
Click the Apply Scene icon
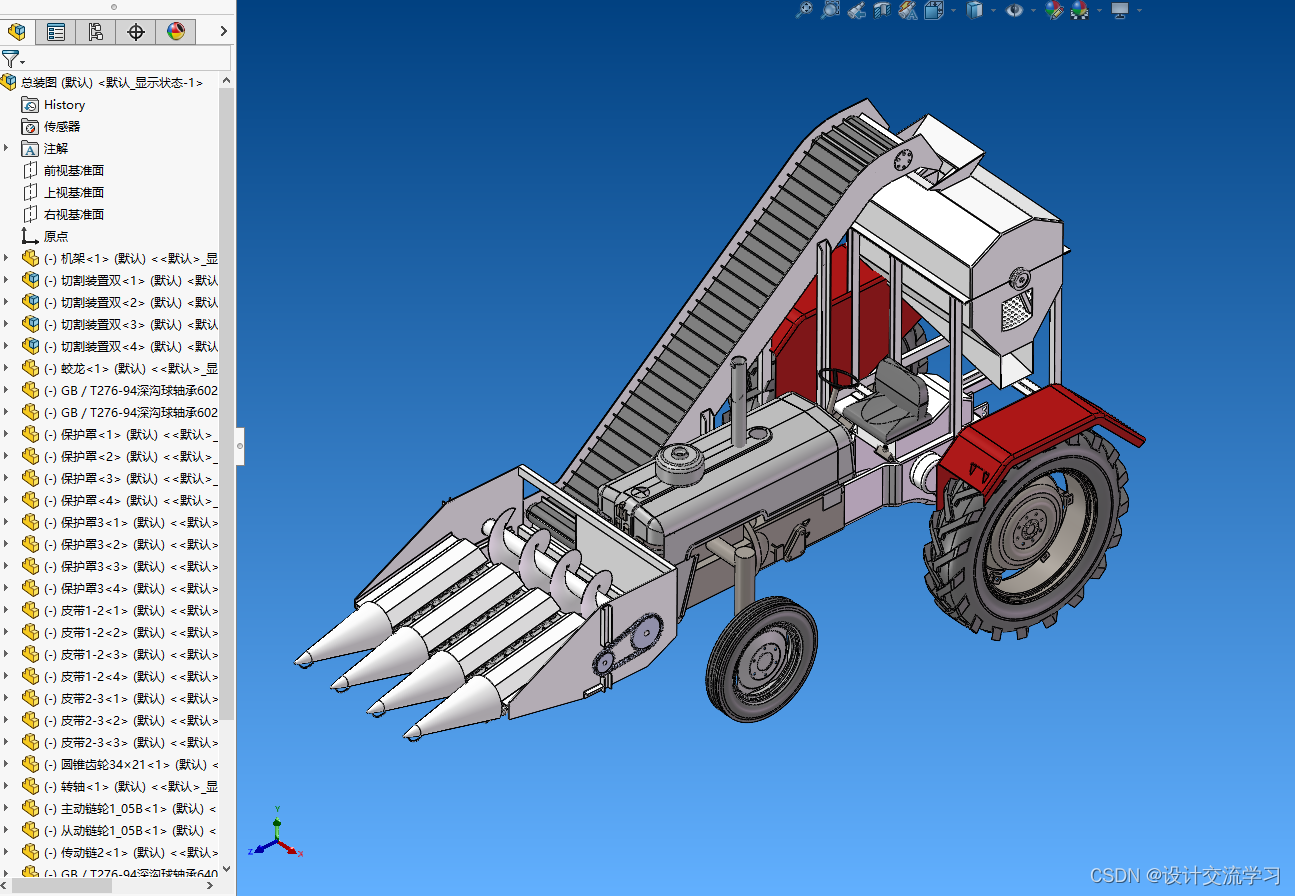1080,10
